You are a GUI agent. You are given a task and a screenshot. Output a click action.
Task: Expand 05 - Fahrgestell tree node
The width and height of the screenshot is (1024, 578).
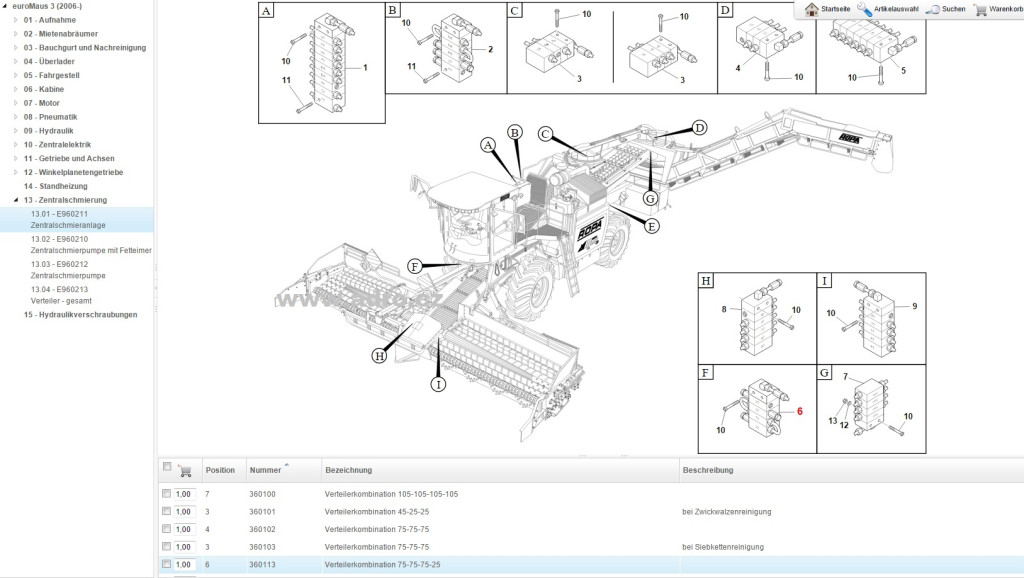click(x=16, y=75)
